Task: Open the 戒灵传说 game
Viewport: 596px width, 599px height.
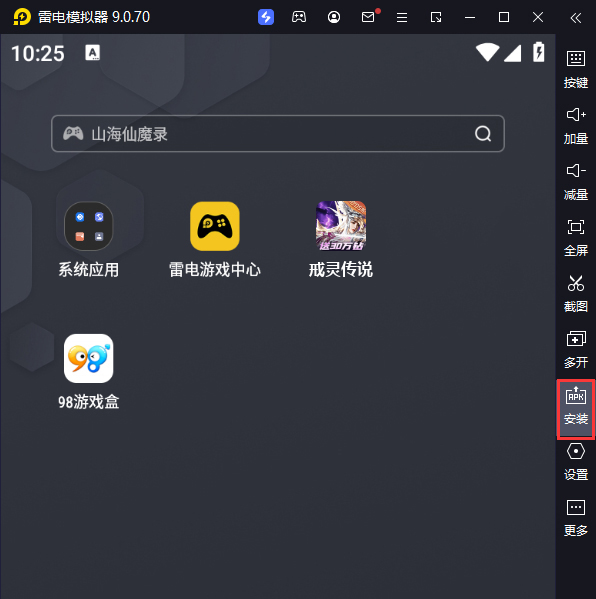Action: 341,239
